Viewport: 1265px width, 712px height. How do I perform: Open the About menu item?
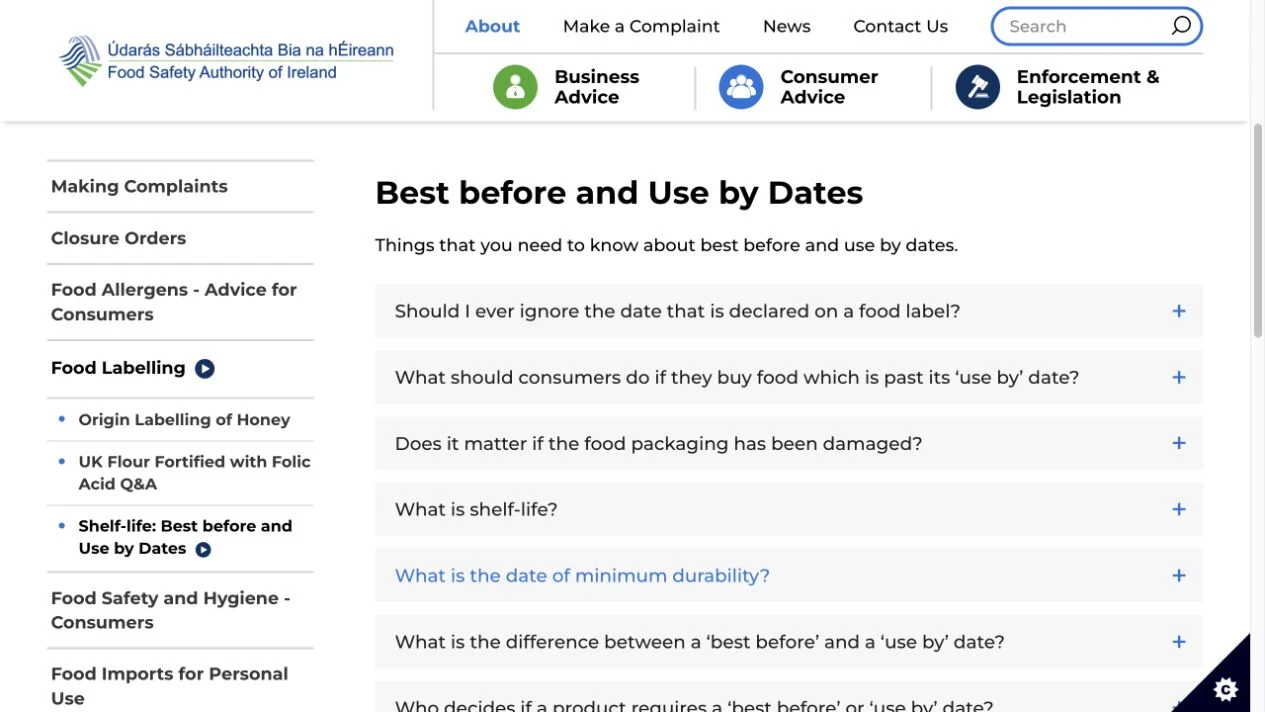[492, 26]
